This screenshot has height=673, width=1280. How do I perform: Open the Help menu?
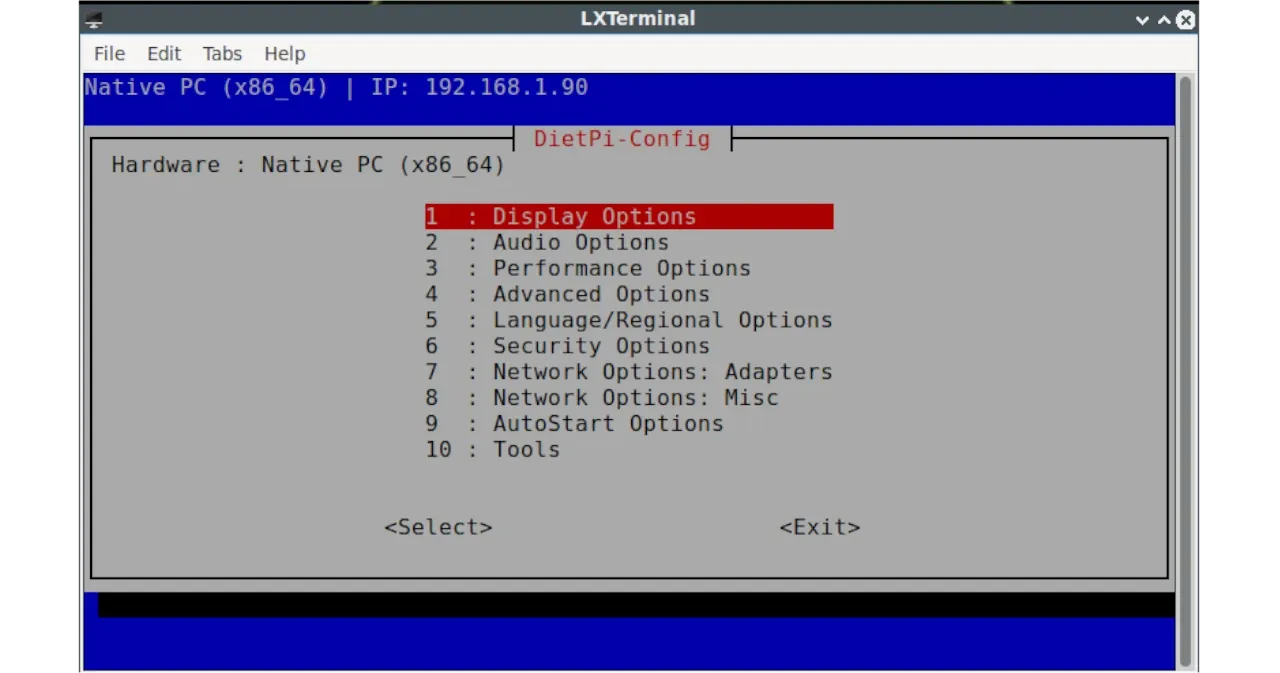pos(284,54)
